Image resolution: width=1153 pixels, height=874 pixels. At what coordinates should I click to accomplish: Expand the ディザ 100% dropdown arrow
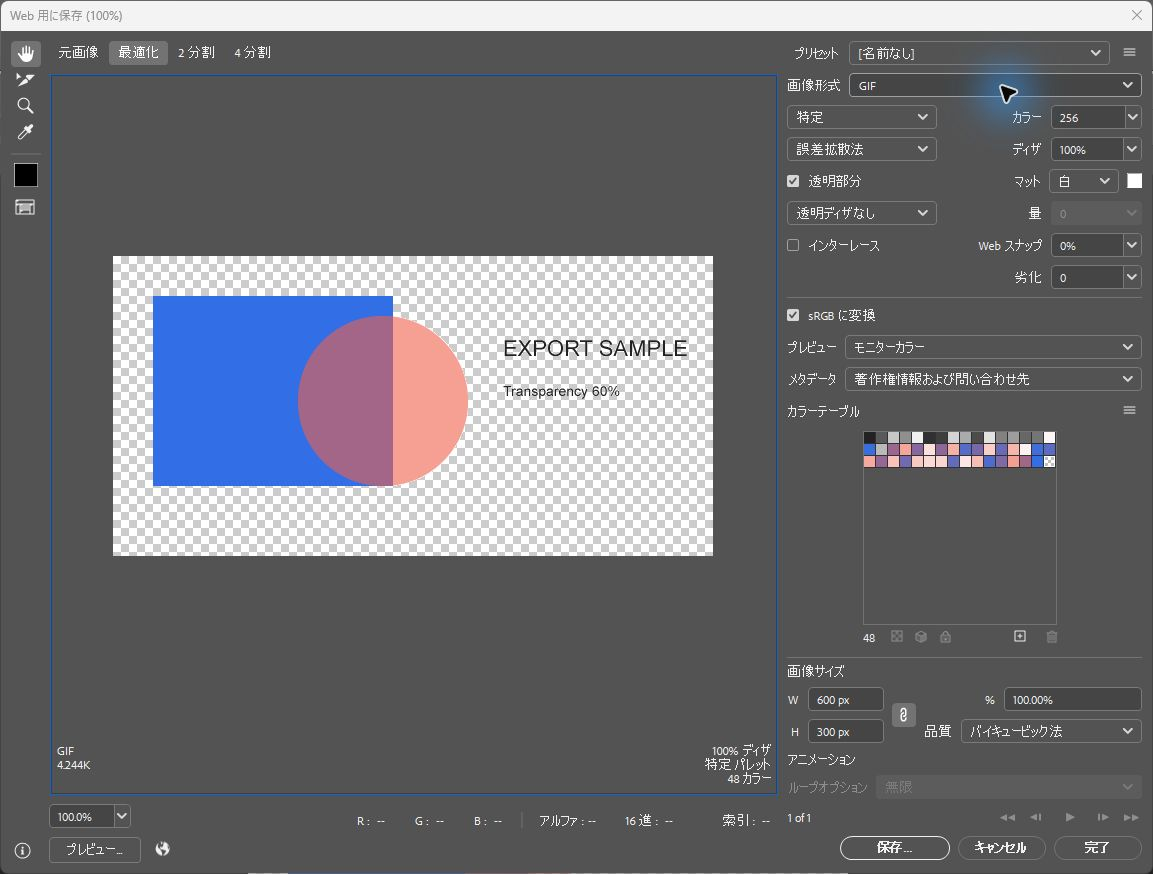click(1133, 149)
